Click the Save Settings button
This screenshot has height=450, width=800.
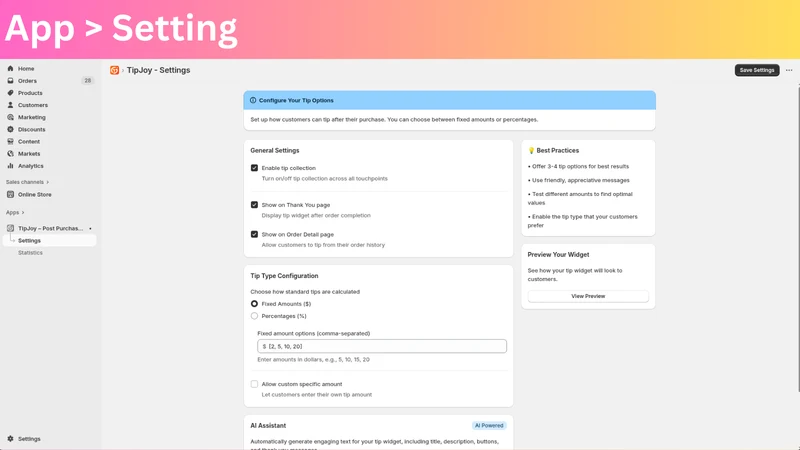pos(757,70)
